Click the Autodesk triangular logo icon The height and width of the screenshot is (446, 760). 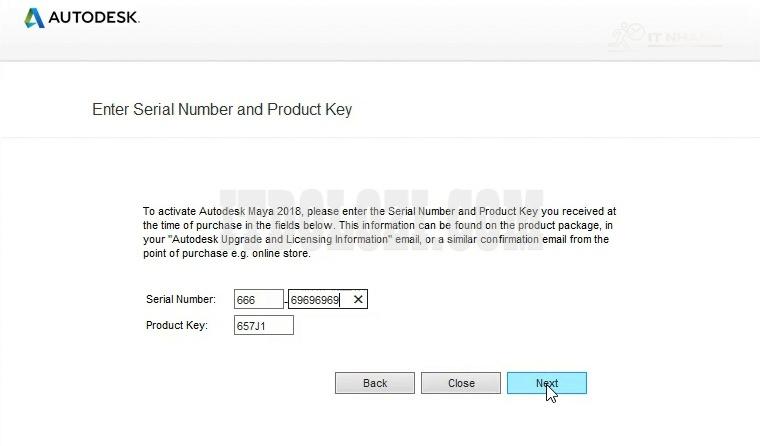pos(34,18)
